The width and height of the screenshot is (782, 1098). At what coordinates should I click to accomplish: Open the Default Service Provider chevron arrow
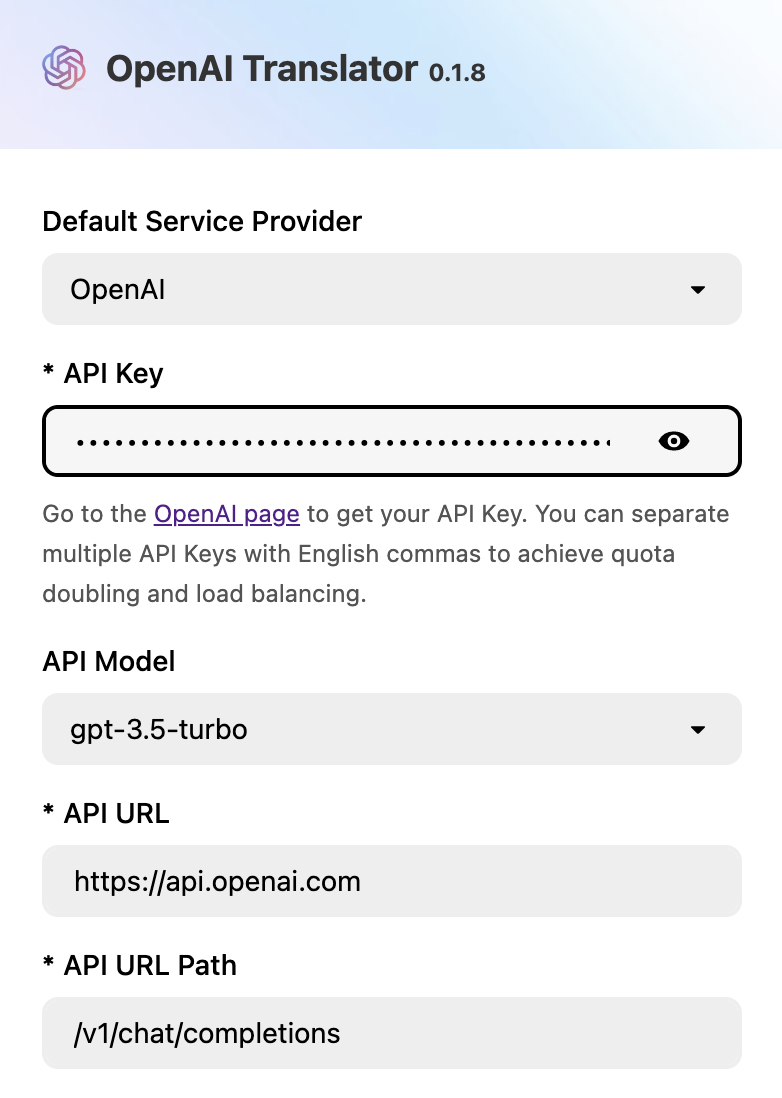click(x=698, y=289)
